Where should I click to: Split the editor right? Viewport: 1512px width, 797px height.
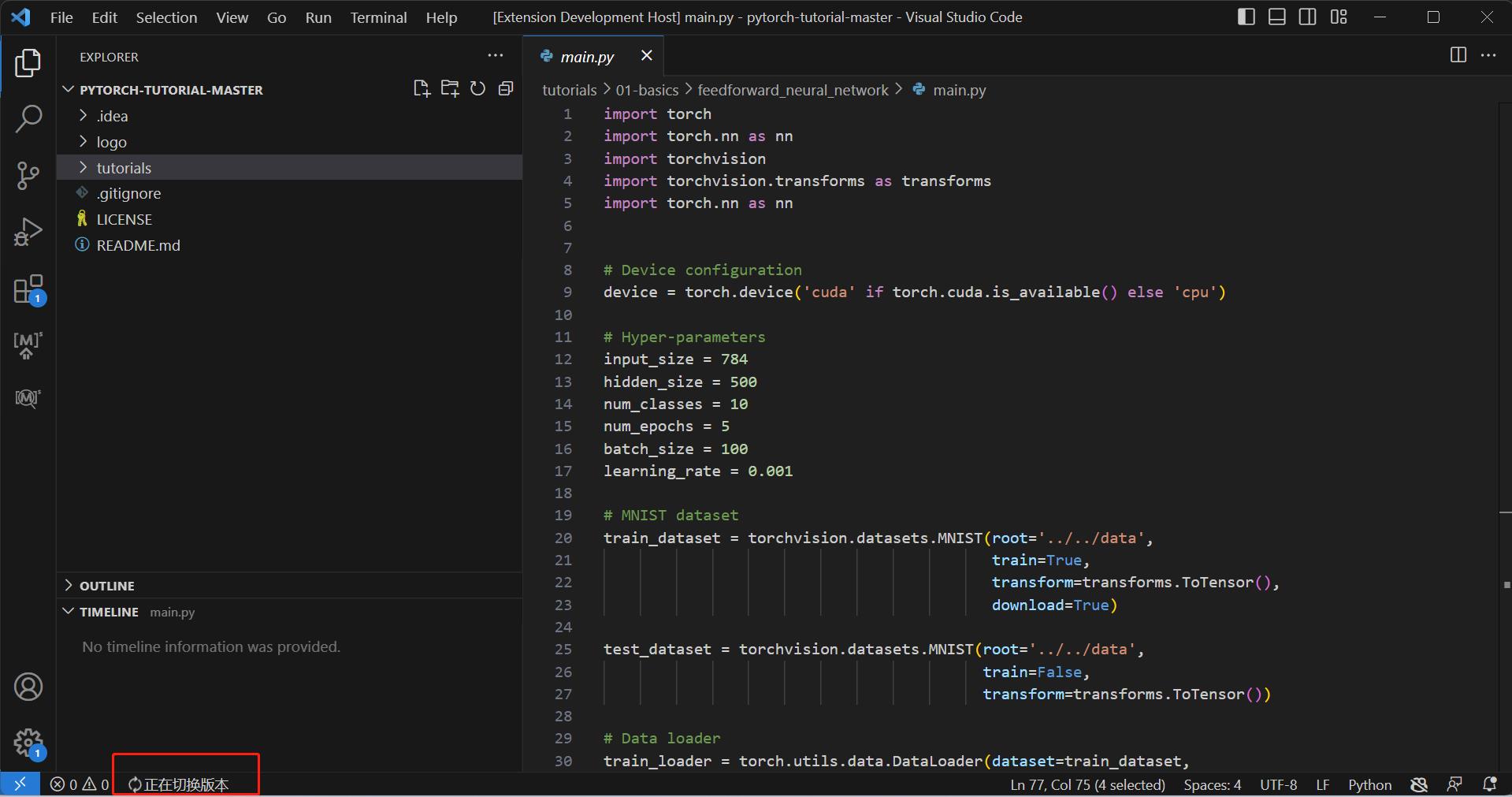pos(1458,55)
